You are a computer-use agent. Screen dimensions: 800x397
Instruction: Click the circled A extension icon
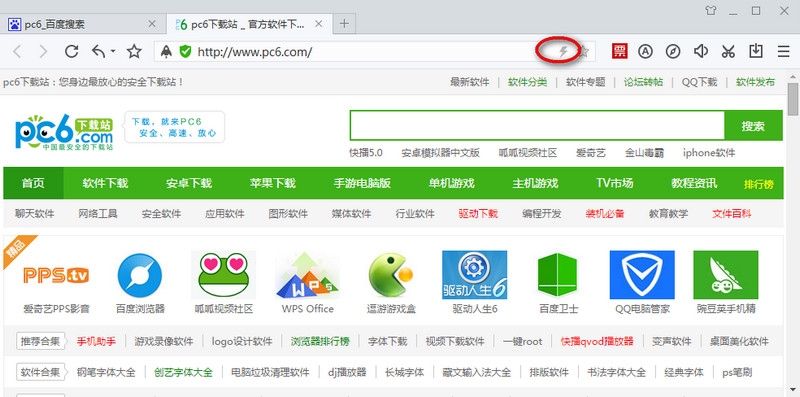click(x=645, y=51)
